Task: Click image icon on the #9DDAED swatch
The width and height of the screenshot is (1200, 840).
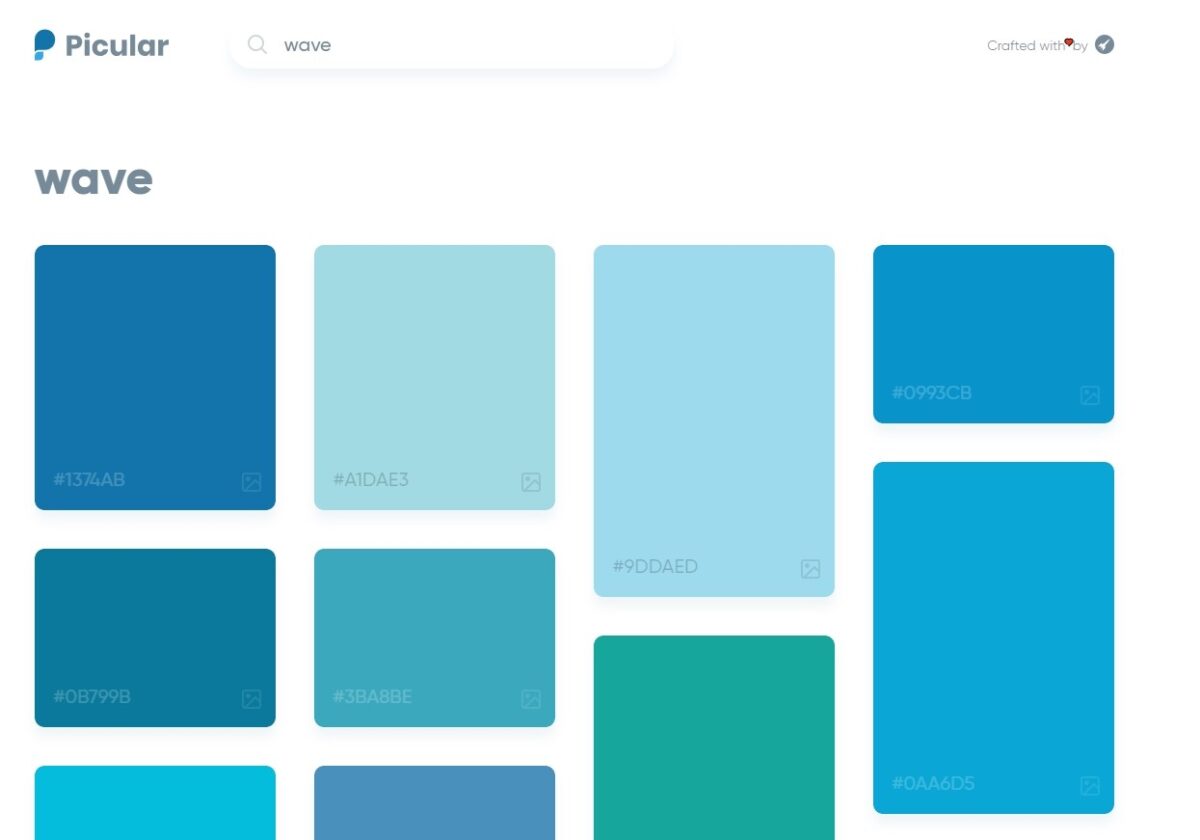Action: coord(810,569)
